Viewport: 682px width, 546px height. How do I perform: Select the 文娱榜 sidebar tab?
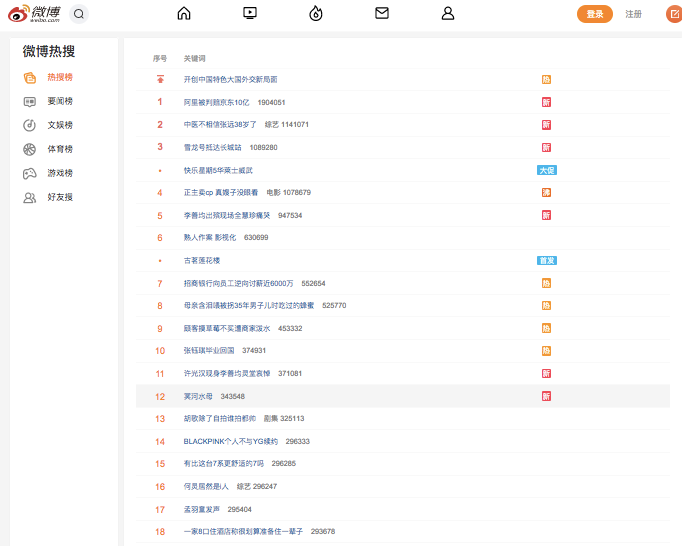tap(60, 125)
